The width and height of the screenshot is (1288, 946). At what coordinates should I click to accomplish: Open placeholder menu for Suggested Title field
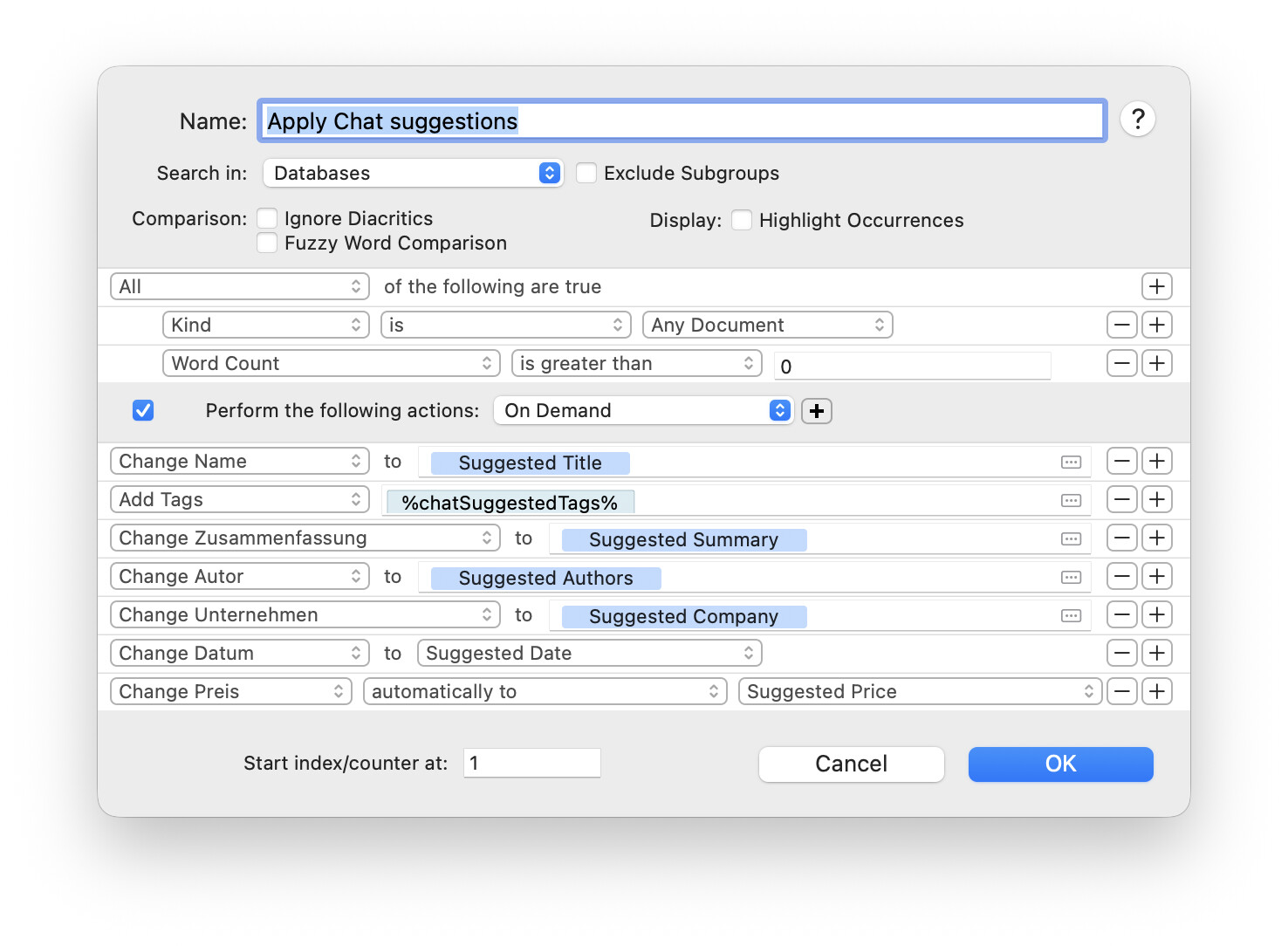pyautogui.click(x=1071, y=463)
